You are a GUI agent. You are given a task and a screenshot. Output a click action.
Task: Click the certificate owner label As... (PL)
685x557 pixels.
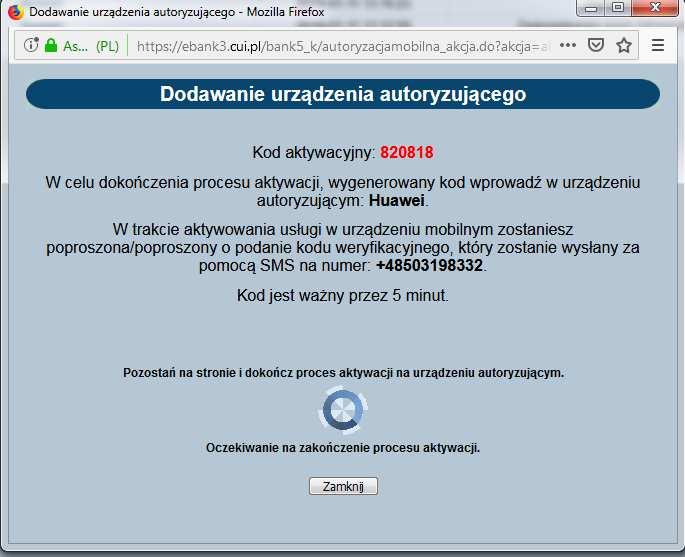point(91,46)
